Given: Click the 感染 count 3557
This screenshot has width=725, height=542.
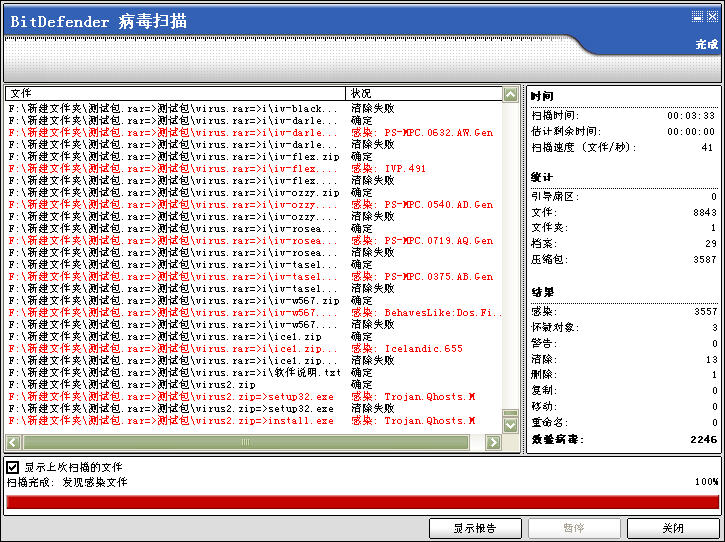Looking at the screenshot, I should (706, 312).
